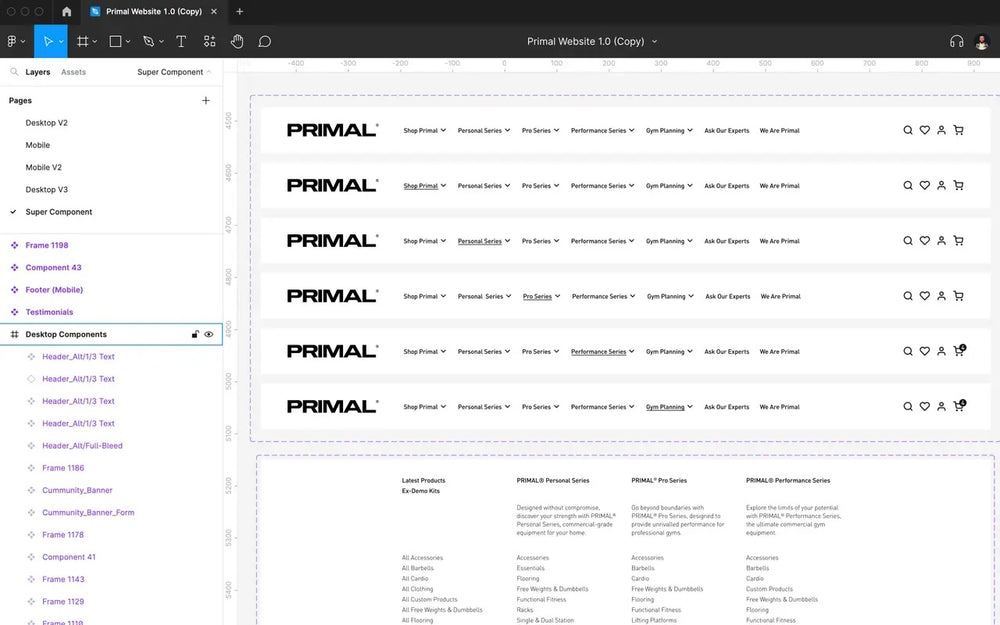Select the Cummunity_Banner_Form layer
Image resolution: width=1000 pixels, height=625 pixels.
pyautogui.click(x=88, y=513)
